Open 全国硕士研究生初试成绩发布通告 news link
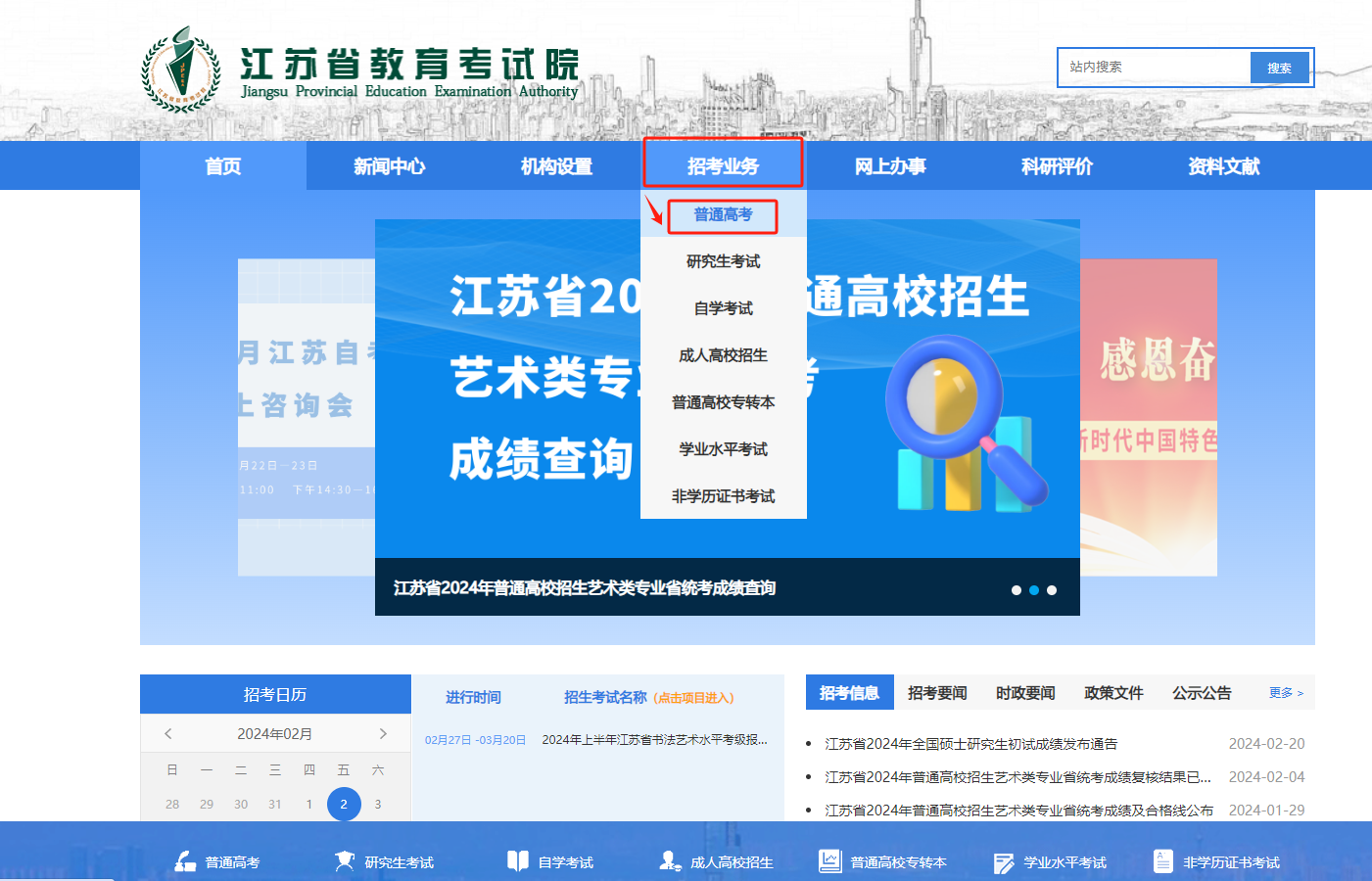The width and height of the screenshot is (1372, 881). click(971, 744)
